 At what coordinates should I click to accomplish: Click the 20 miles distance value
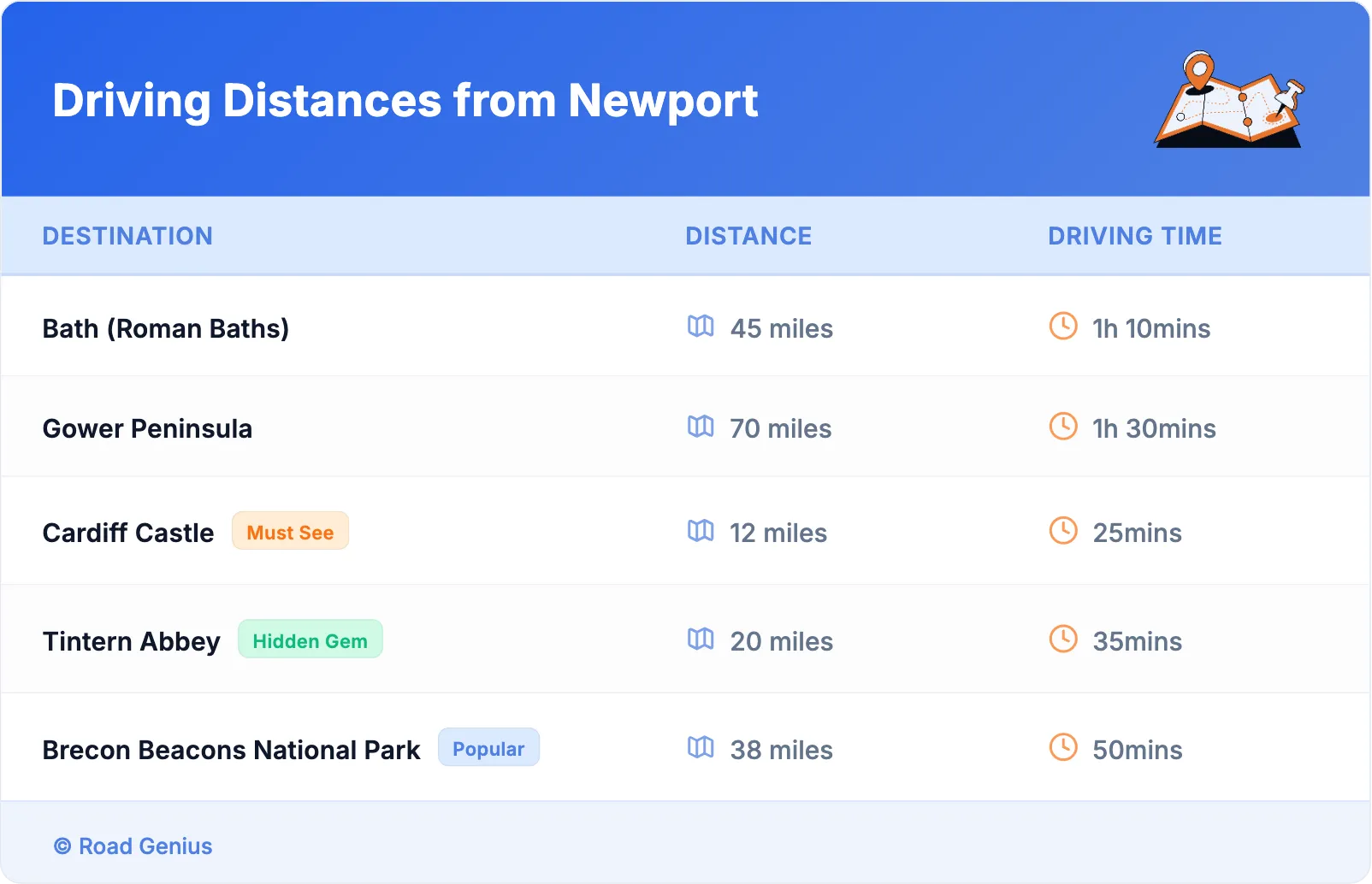coord(782,641)
